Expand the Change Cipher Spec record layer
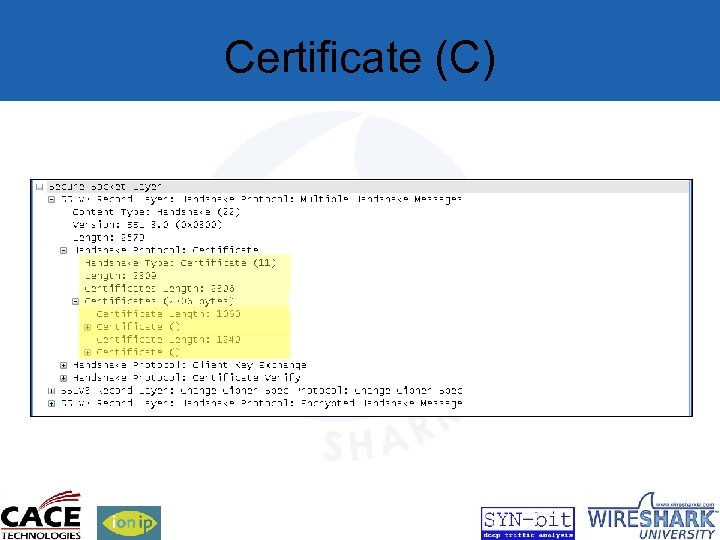The image size is (720, 540). pos(52,391)
